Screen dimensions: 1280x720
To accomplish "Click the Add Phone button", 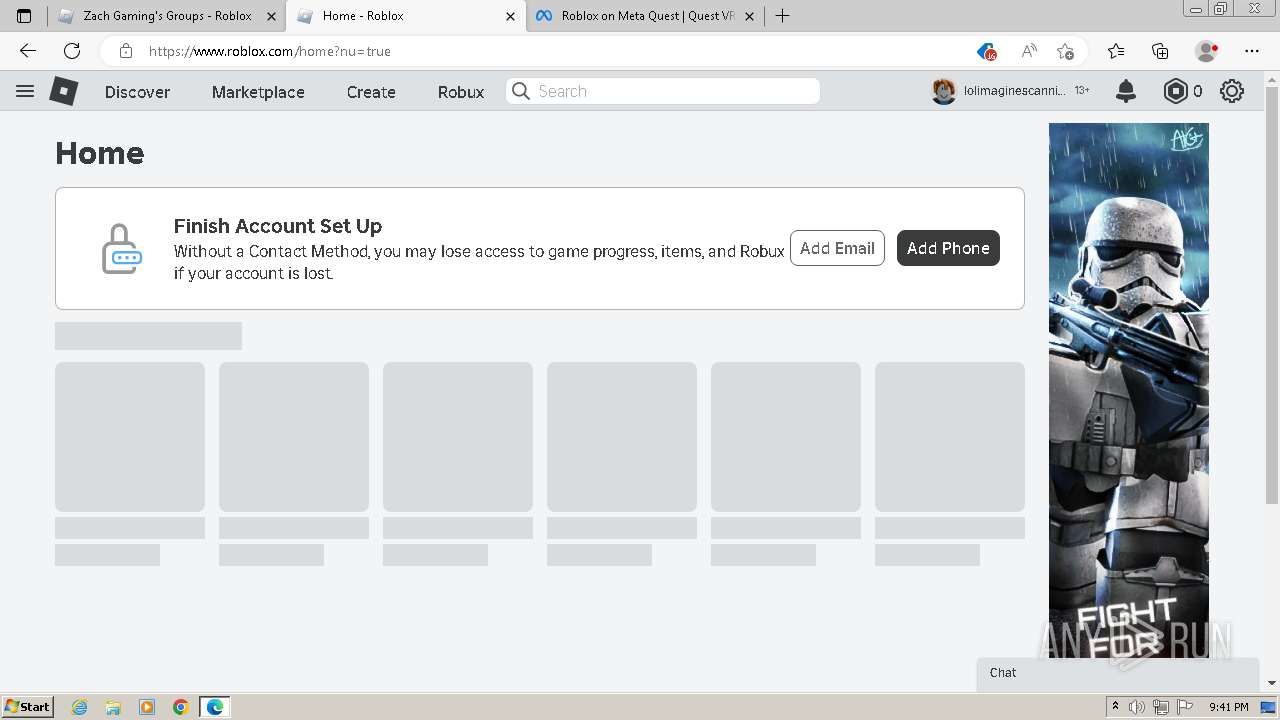I will click(948, 248).
